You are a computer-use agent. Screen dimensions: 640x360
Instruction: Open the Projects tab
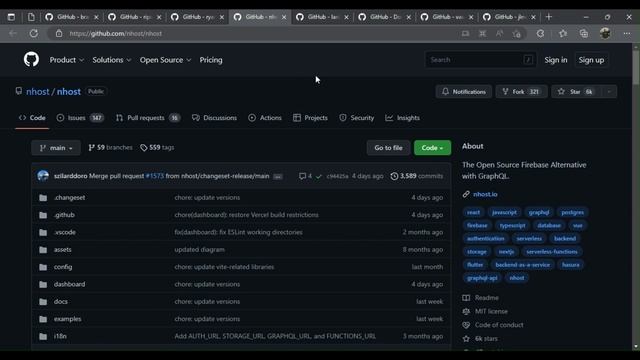[310, 118]
